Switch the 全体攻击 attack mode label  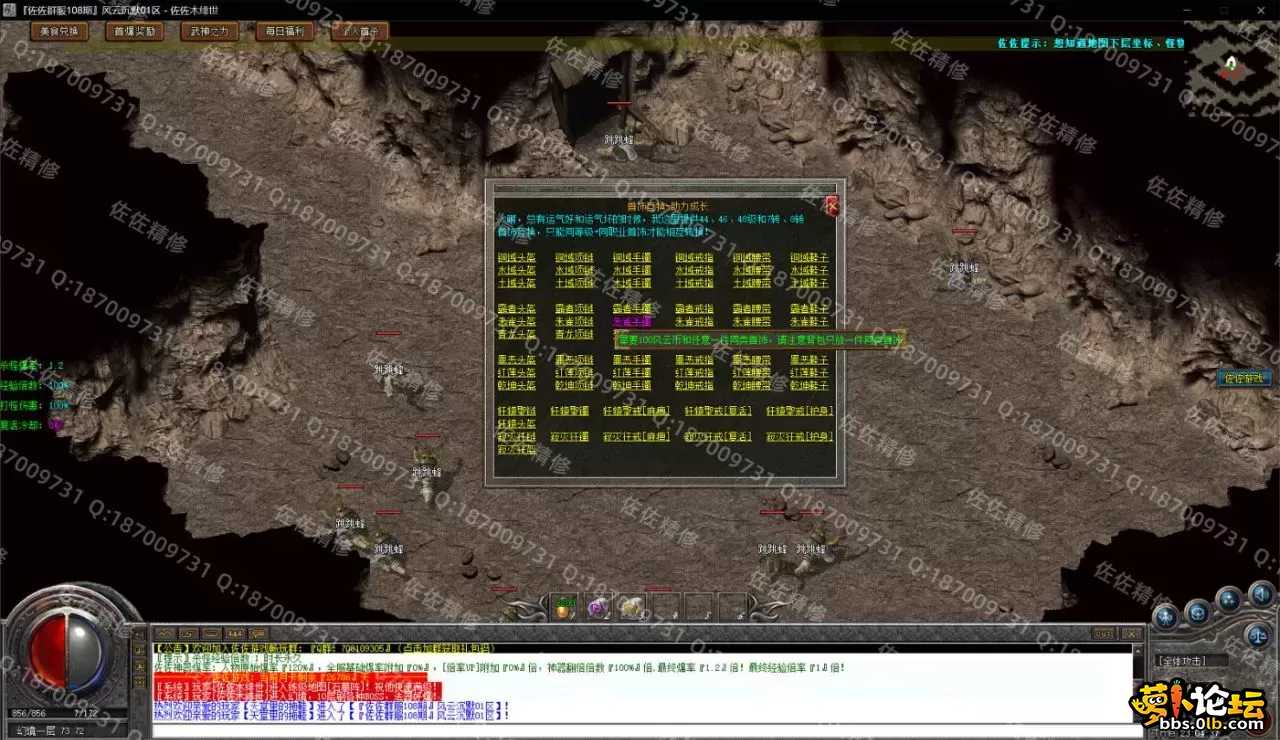(1181, 661)
